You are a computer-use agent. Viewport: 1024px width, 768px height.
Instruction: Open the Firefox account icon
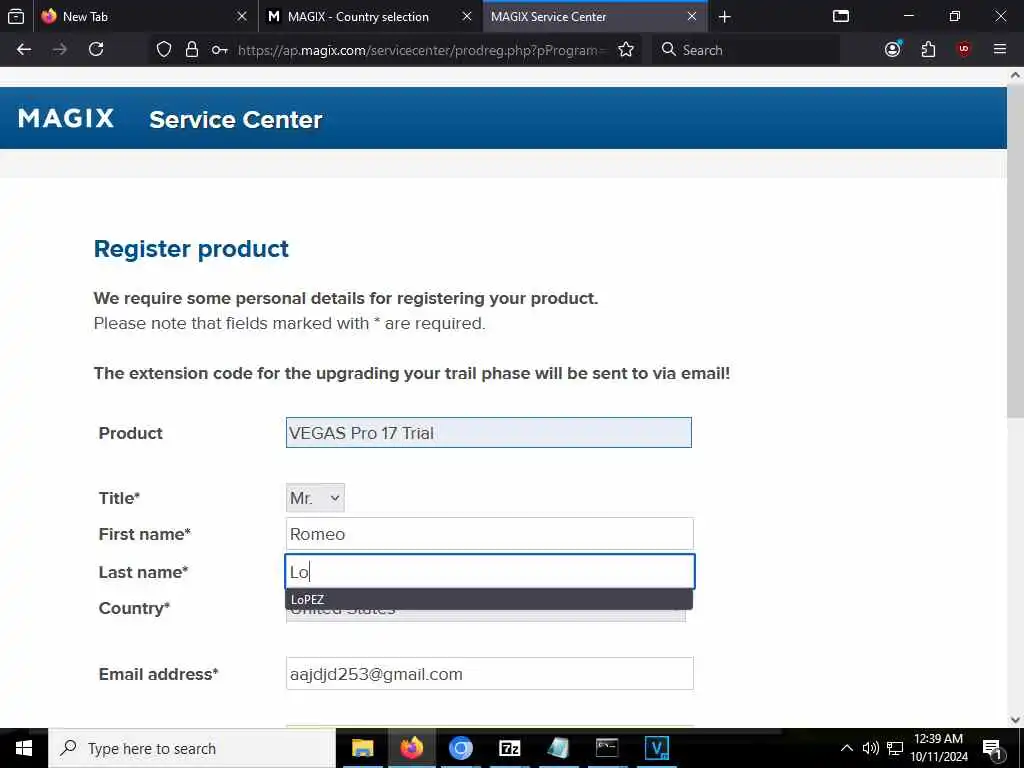893,50
